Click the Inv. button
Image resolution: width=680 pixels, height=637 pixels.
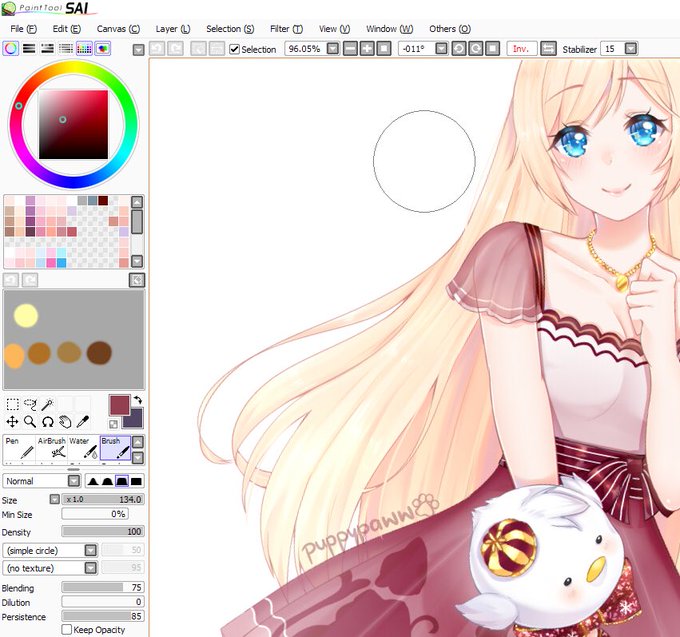pyautogui.click(x=522, y=49)
